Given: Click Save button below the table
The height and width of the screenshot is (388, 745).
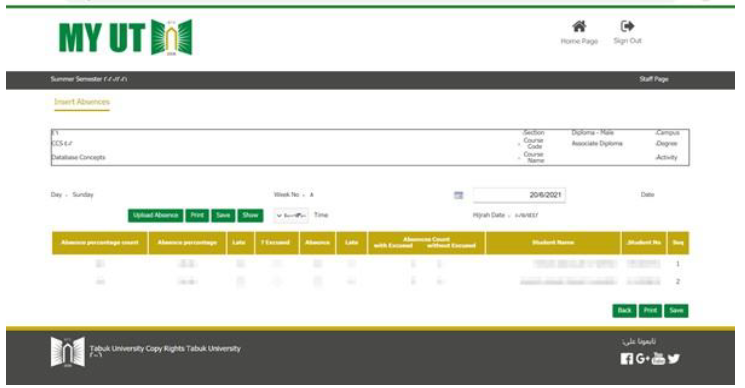Looking at the screenshot, I should (676, 311).
